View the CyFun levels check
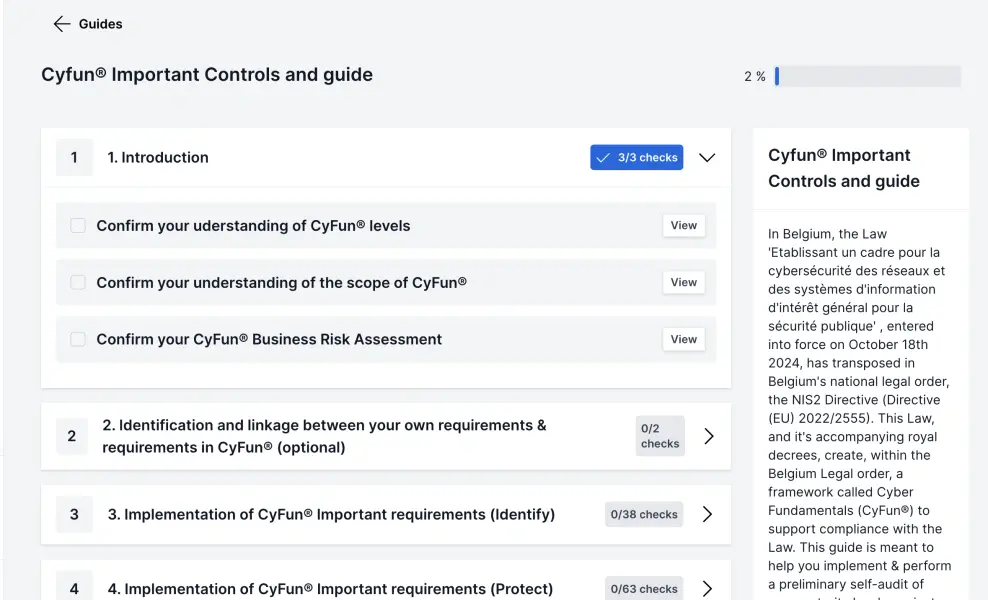Image resolution: width=988 pixels, height=600 pixels. pos(684,226)
